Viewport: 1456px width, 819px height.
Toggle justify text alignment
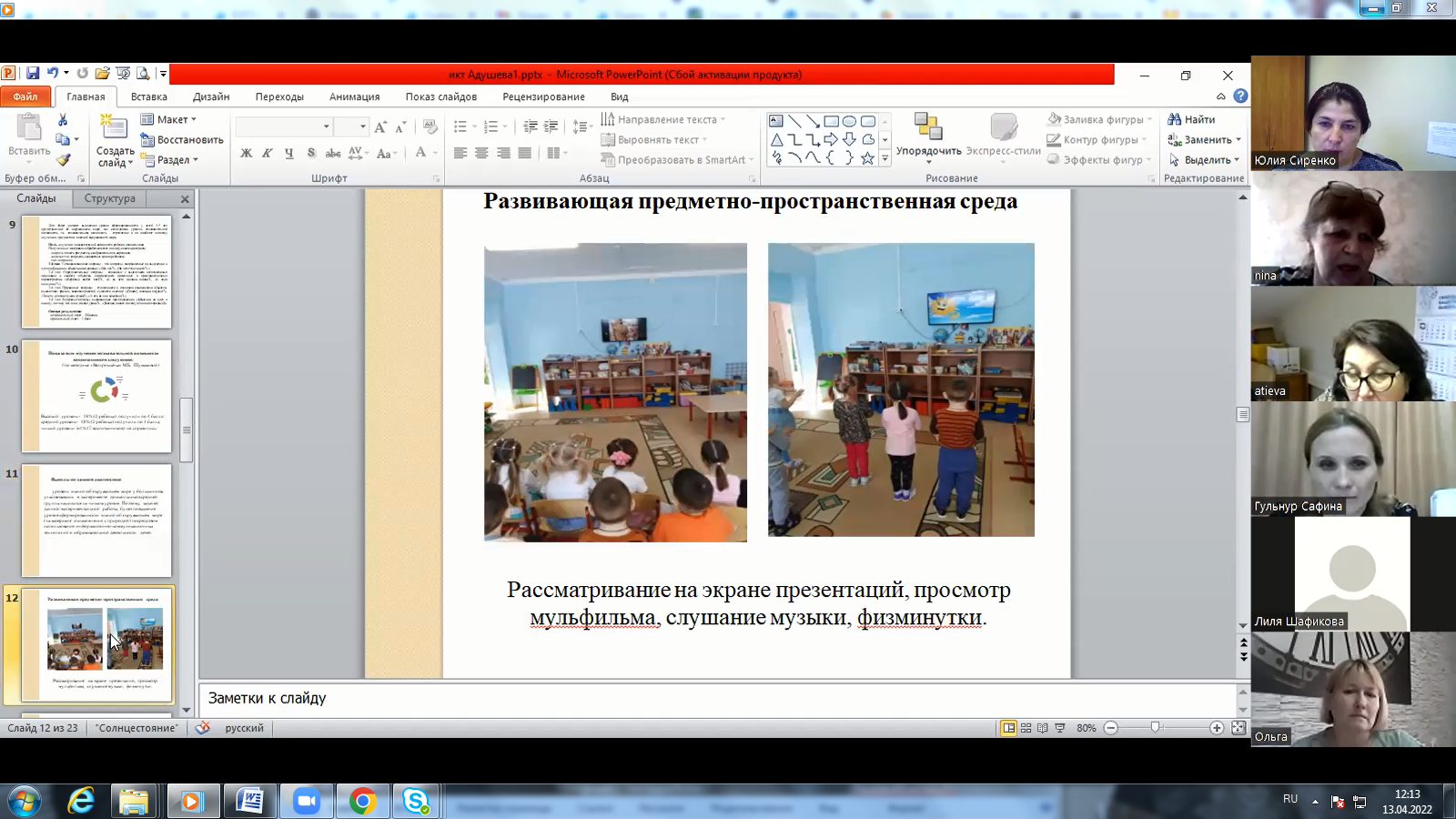click(524, 153)
